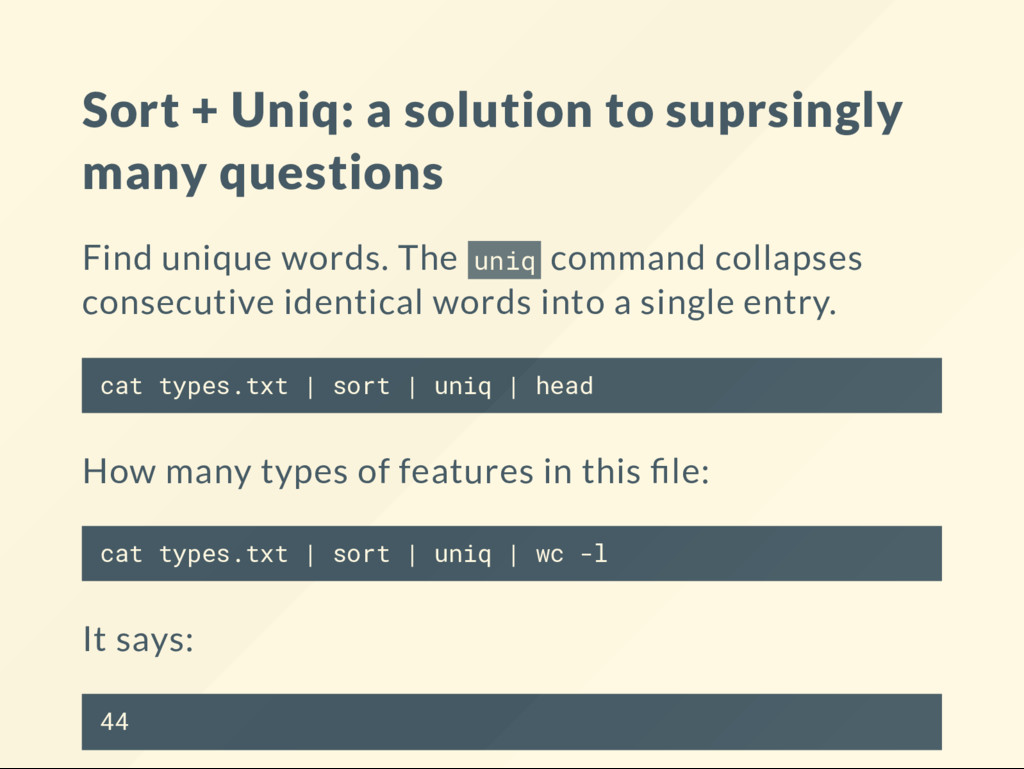Image resolution: width=1024 pixels, height=769 pixels.
Task: Click the code block showing 44
Action: point(511,721)
